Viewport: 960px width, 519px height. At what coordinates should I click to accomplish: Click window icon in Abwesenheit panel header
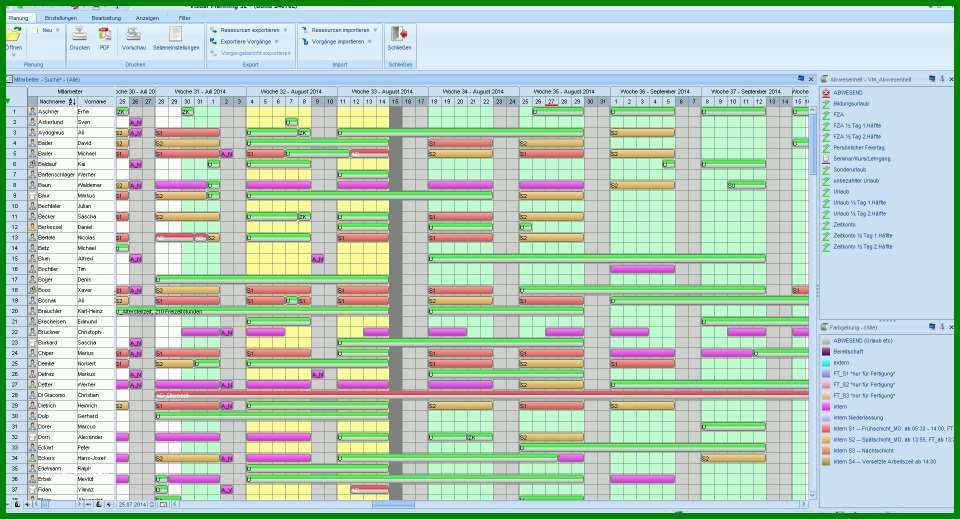click(932, 79)
